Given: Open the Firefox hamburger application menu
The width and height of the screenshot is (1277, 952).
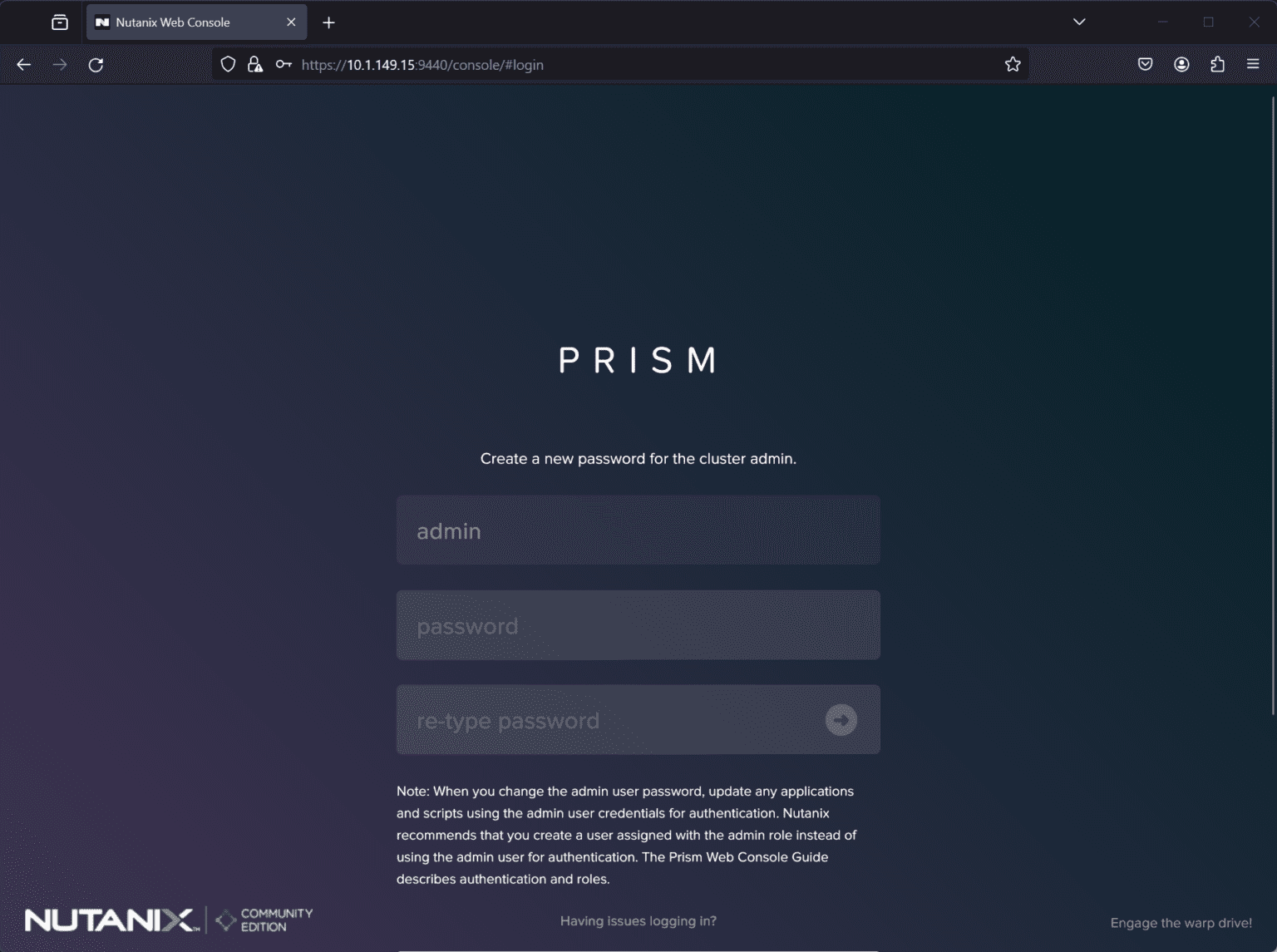Looking at the screenshot, I should pyautogui.click(x=1253, y=65).
